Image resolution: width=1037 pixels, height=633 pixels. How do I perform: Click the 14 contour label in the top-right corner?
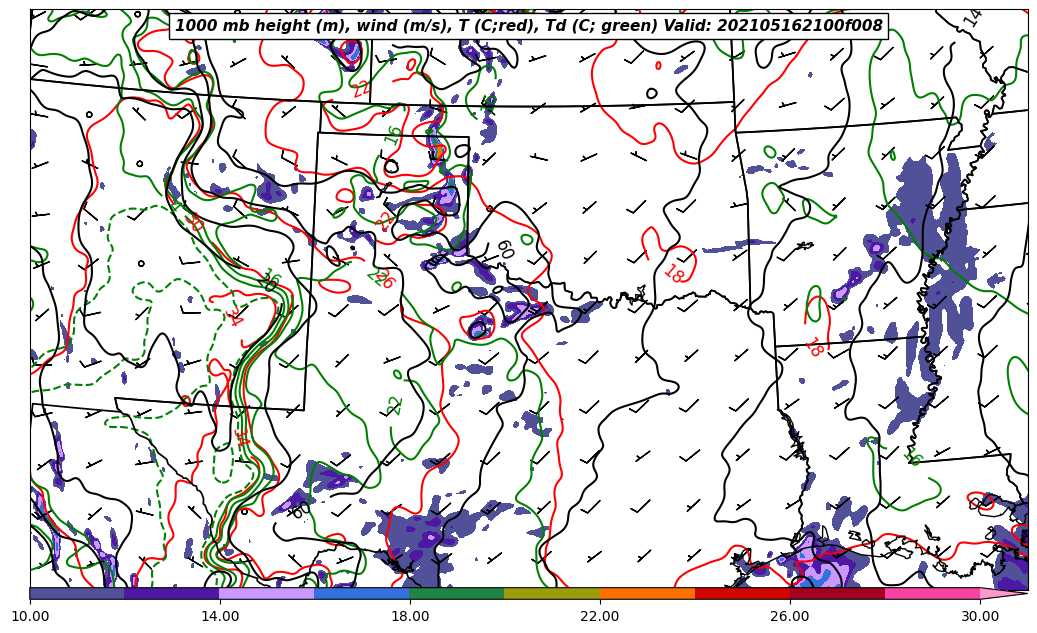pos(971,18)
